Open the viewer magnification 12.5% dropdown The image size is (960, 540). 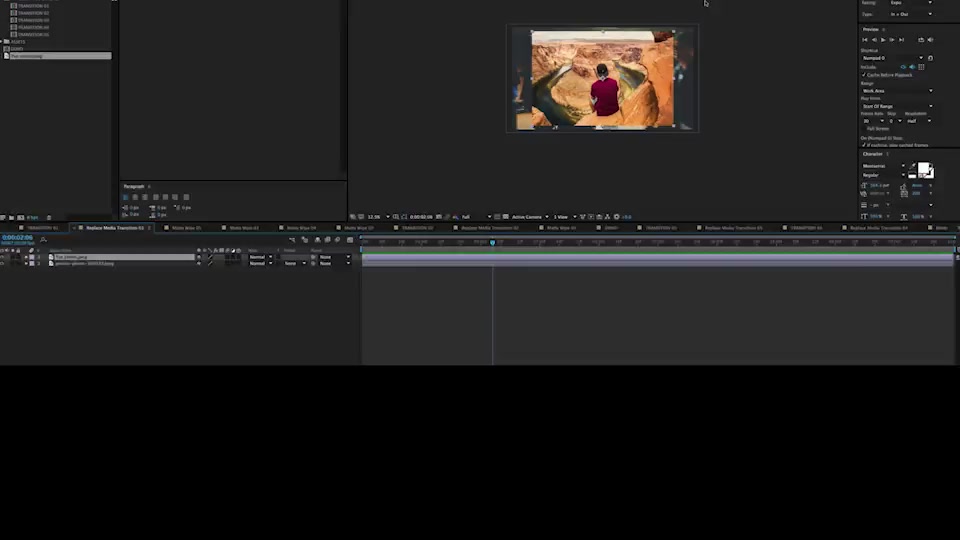pyautogui.click(x=378, y=217)
